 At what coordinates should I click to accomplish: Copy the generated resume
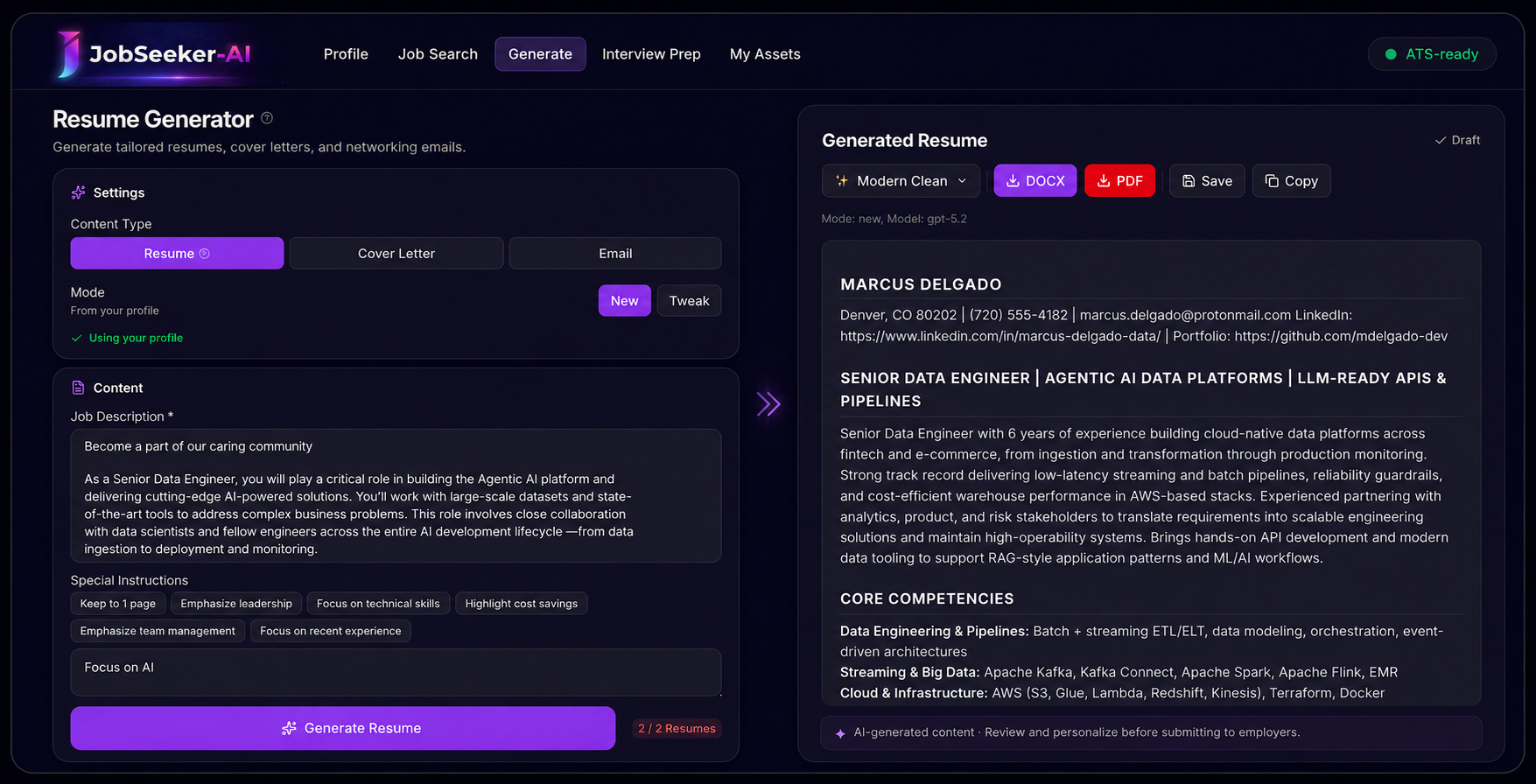1291,181
